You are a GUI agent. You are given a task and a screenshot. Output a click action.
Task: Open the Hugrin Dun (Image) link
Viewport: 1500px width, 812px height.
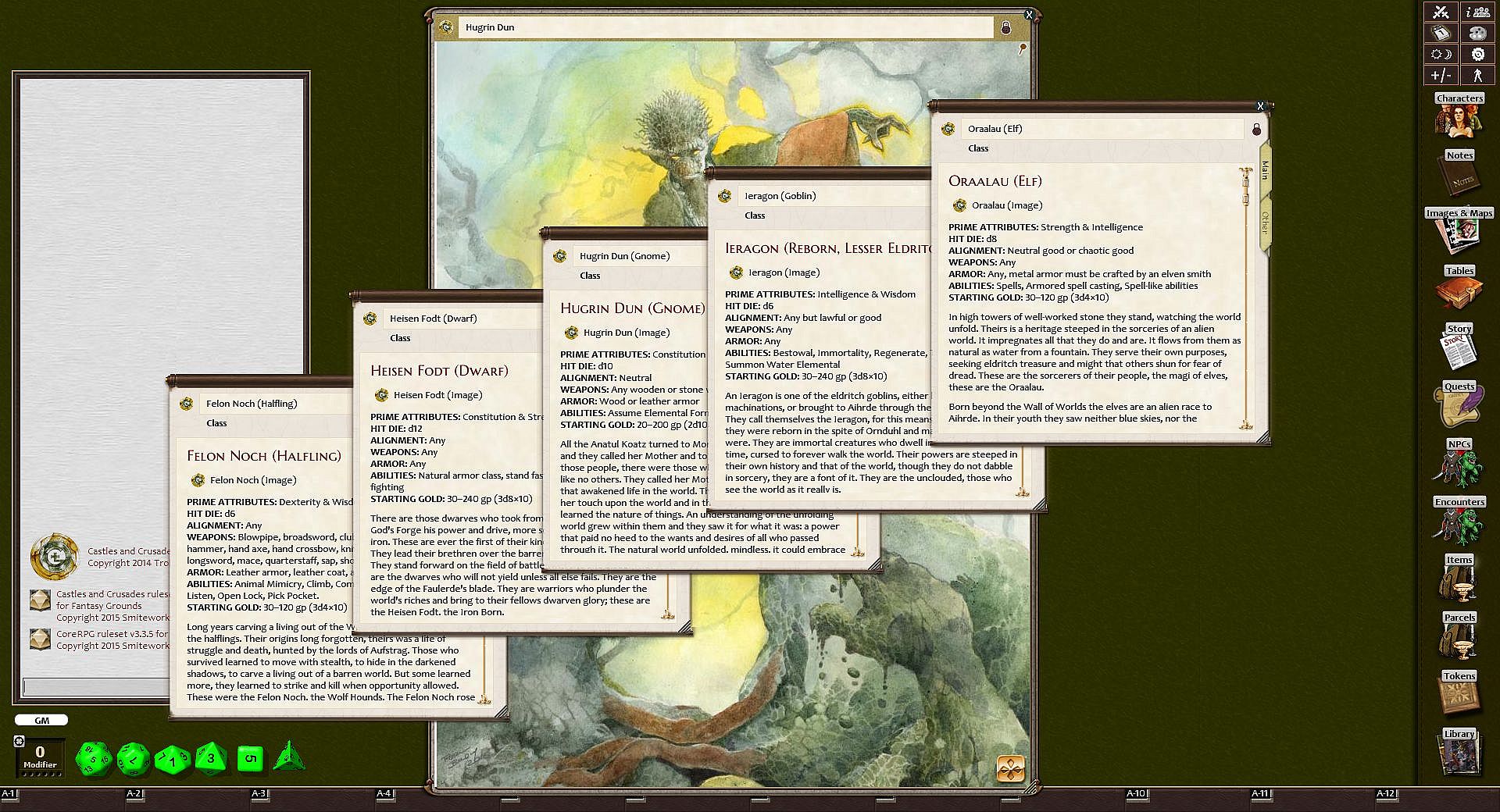[x=627, y=333]
